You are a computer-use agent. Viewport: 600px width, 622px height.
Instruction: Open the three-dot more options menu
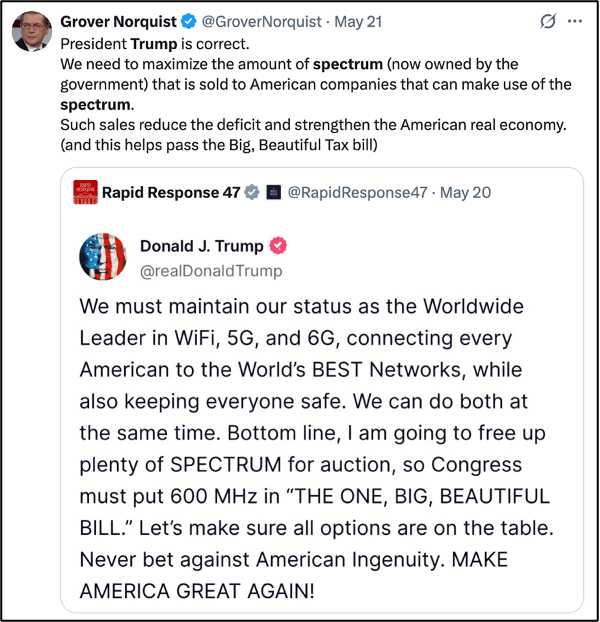(574, 21)
